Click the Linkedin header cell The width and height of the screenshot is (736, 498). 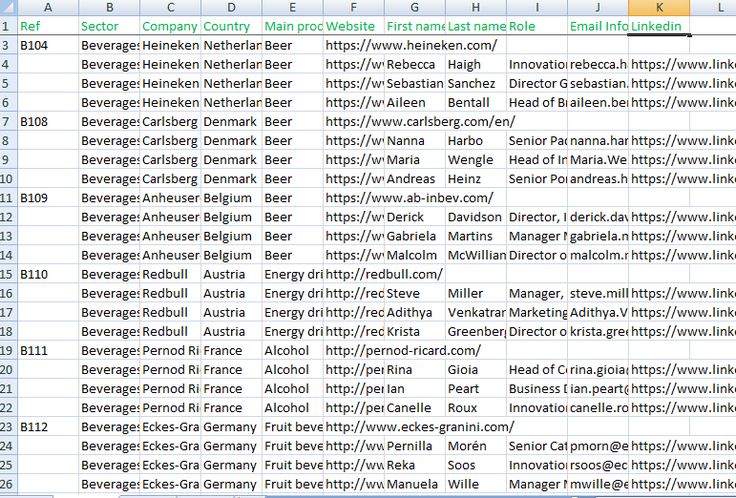pyautogui.click(x=659, y=26)
